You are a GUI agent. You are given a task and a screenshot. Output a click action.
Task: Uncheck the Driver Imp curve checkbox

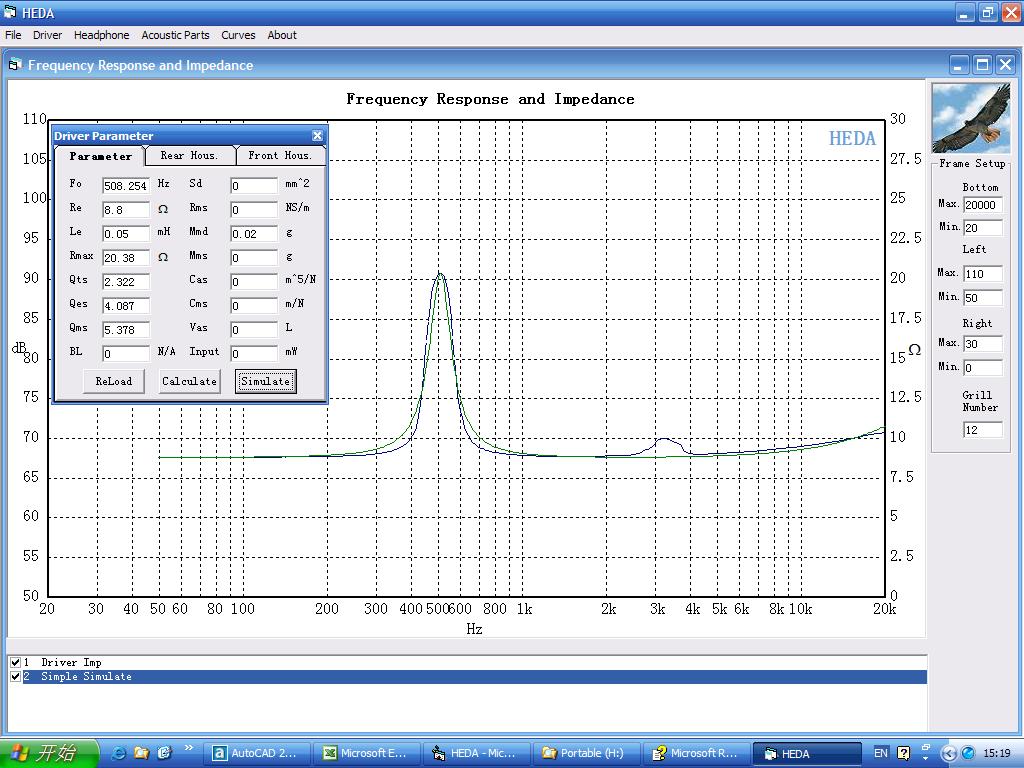coord(15,662)
